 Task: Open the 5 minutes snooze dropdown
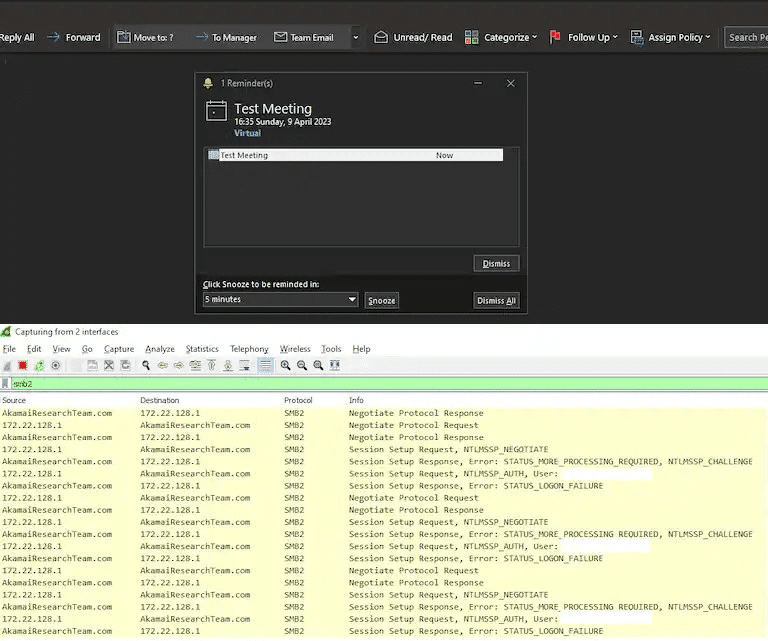point(280,299)
